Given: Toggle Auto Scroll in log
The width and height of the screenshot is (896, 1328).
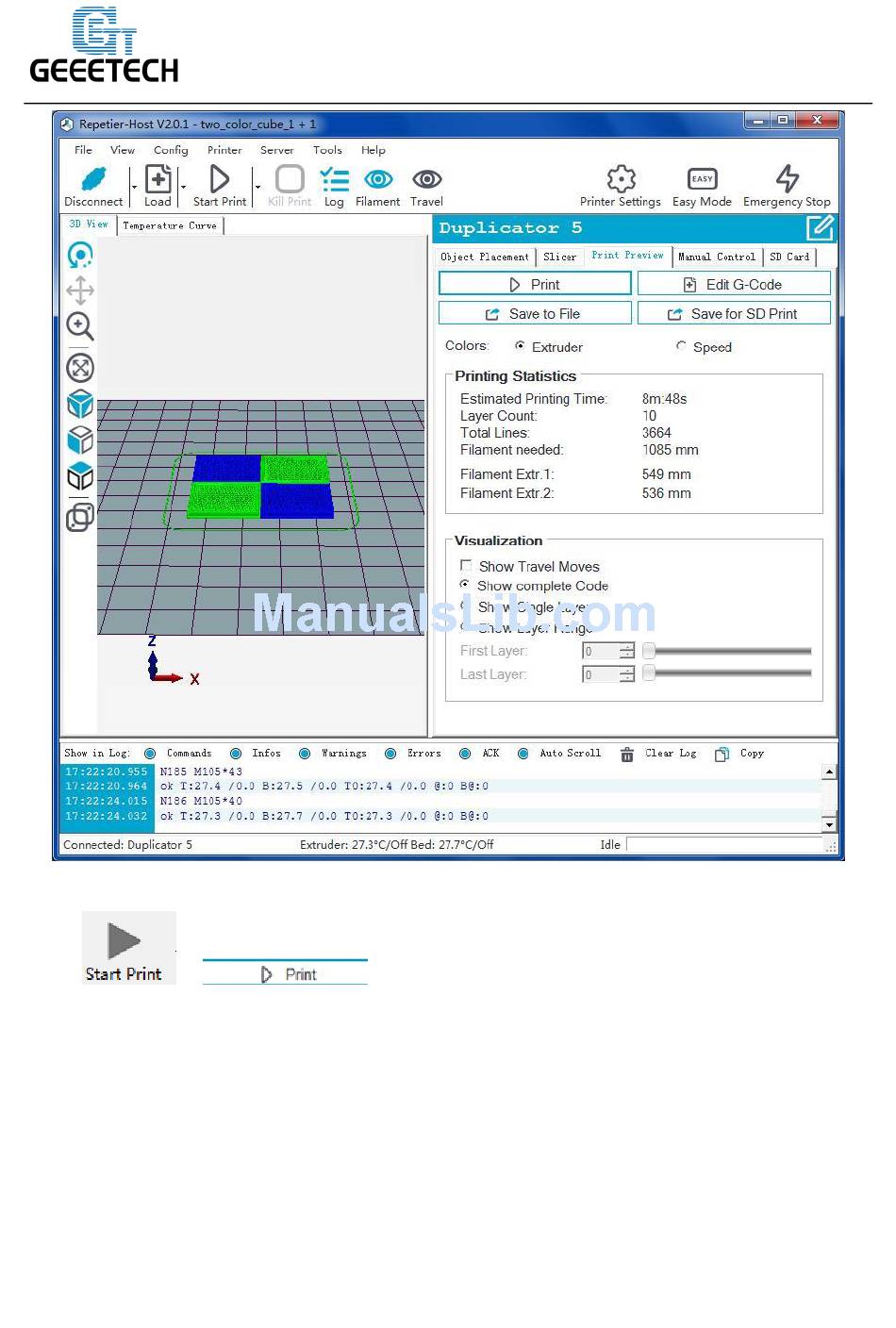Looking at the screenshot, I should pyautogui.click(x=523, y=754).
